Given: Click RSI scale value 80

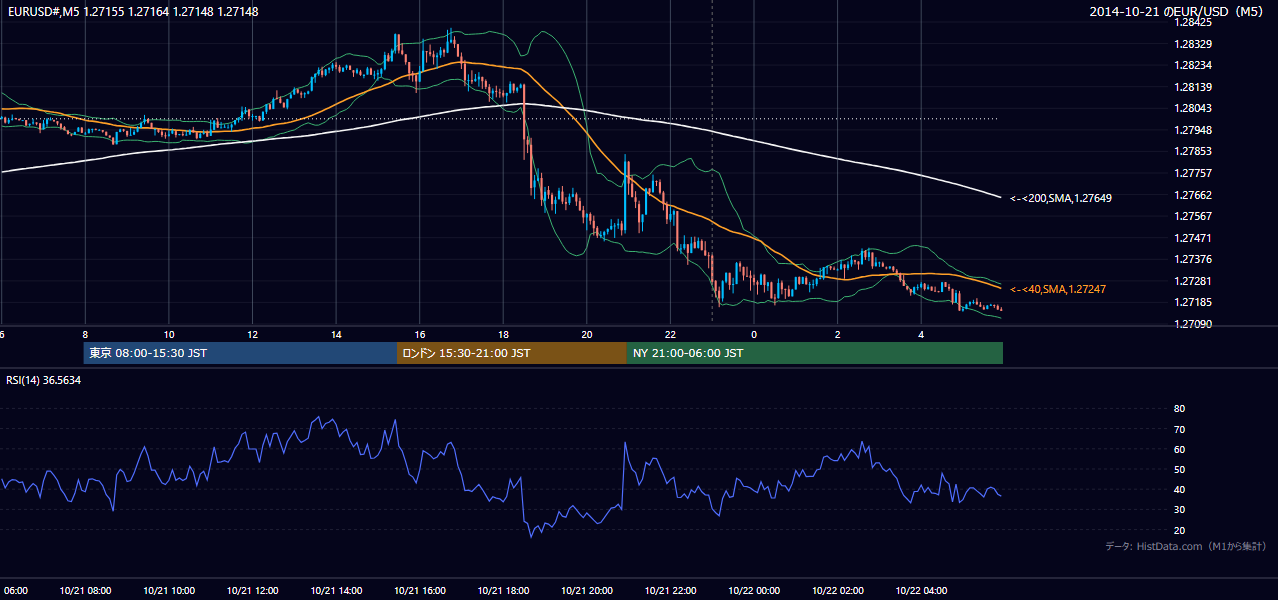Looking at the screenshot, I should (1179, 409).
